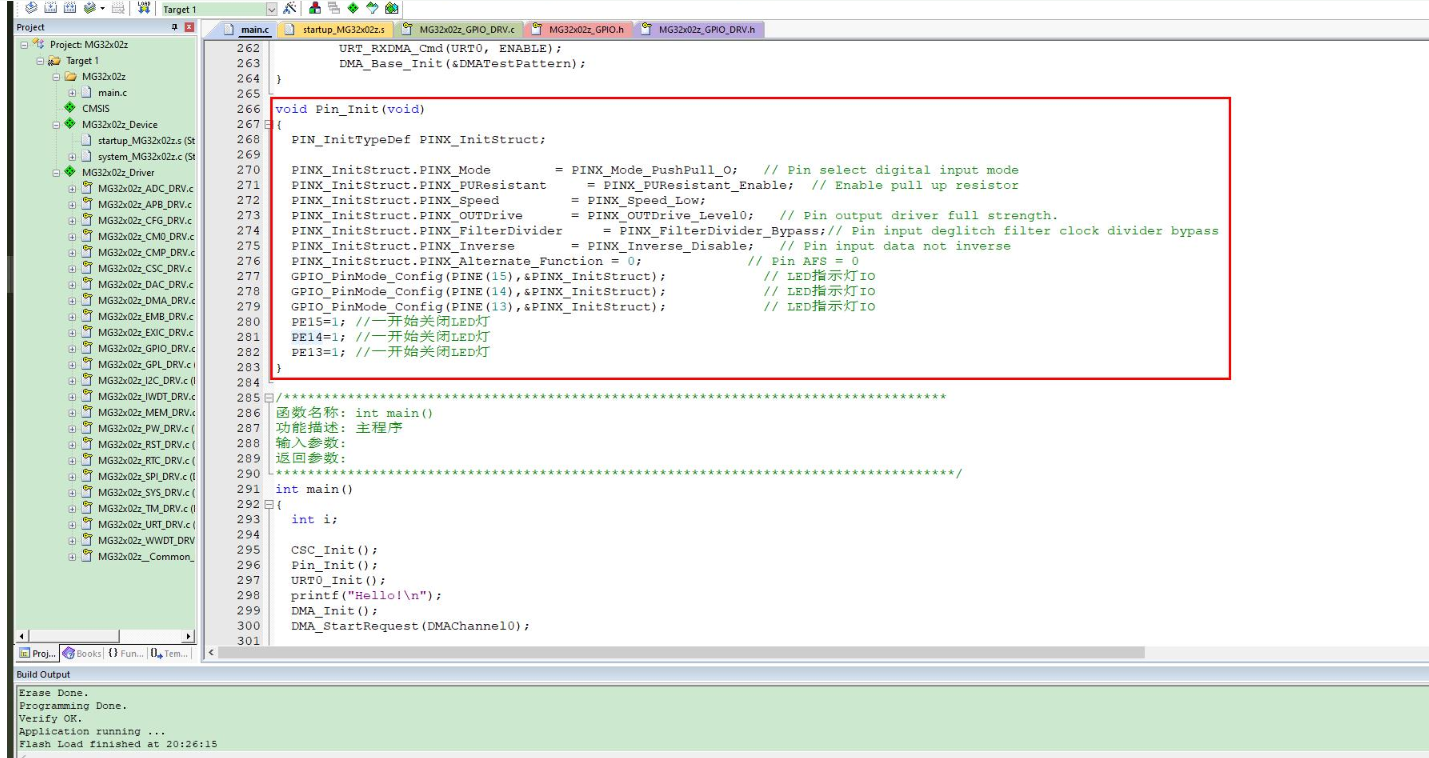Fold the main function body at line 292
The height and width of the screenshot is (758, 1429).
(268, 505)
